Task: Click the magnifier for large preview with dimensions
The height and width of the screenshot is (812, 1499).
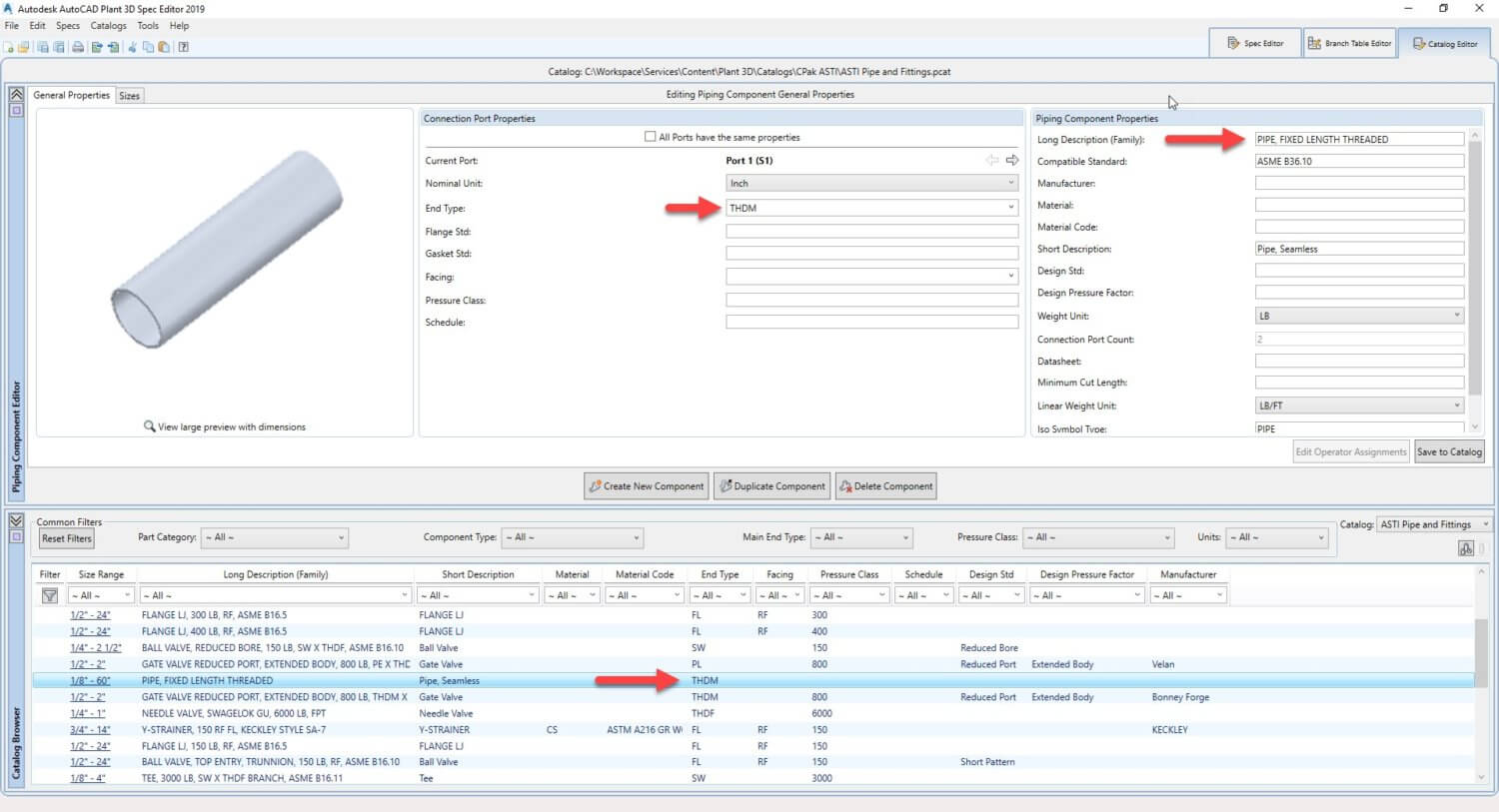Action: (150, 426)
